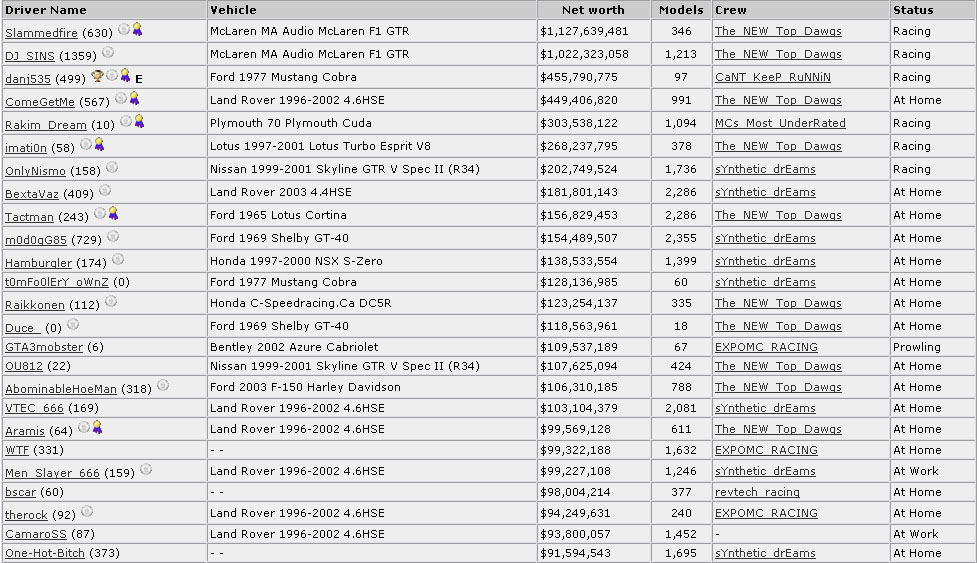This screenshot has height=563, width=979.
Task: Click the silver coin icon next to AbominableHoeMan
Action: [163, 385]
